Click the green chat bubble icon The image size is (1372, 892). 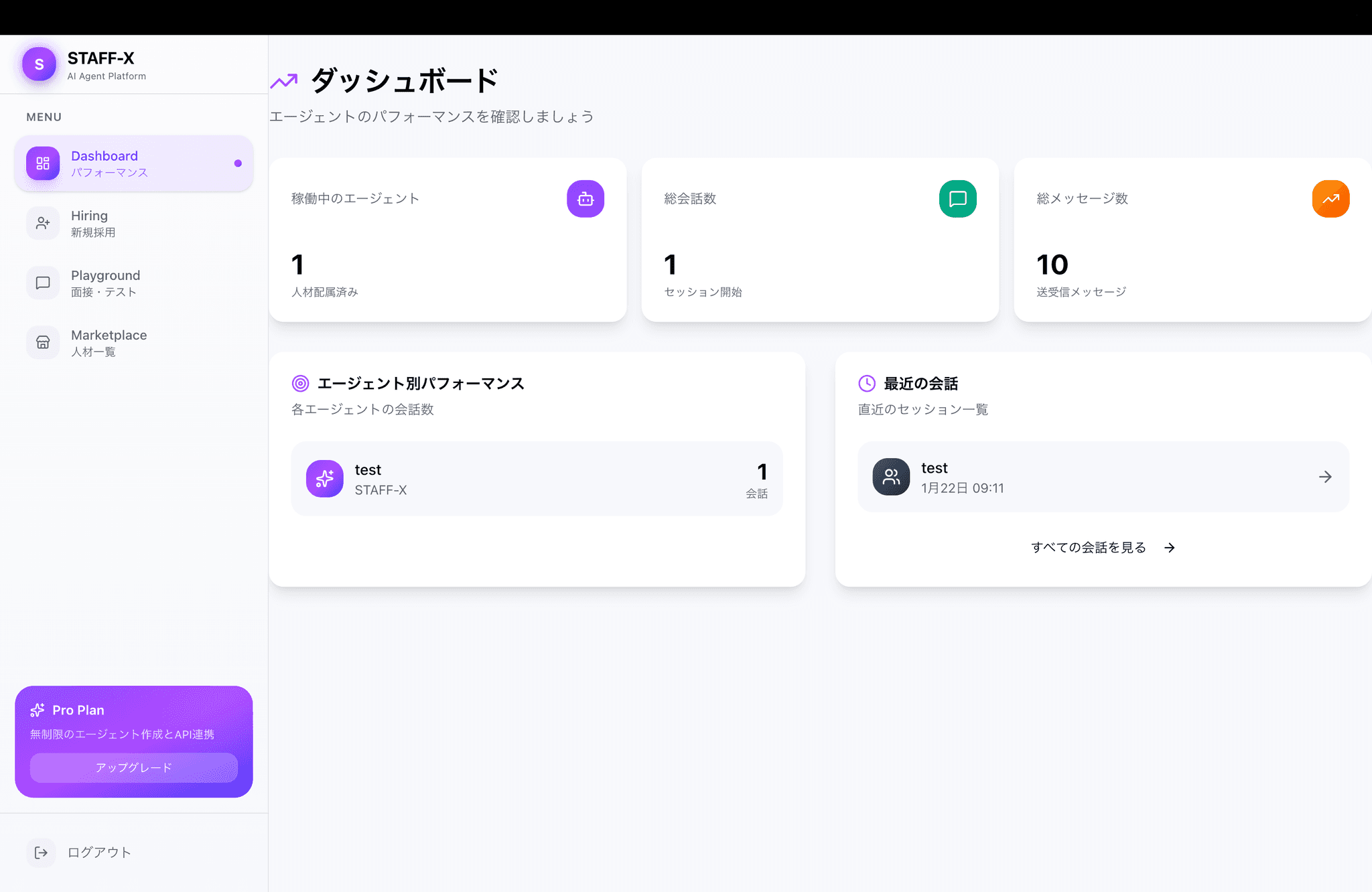957,199
